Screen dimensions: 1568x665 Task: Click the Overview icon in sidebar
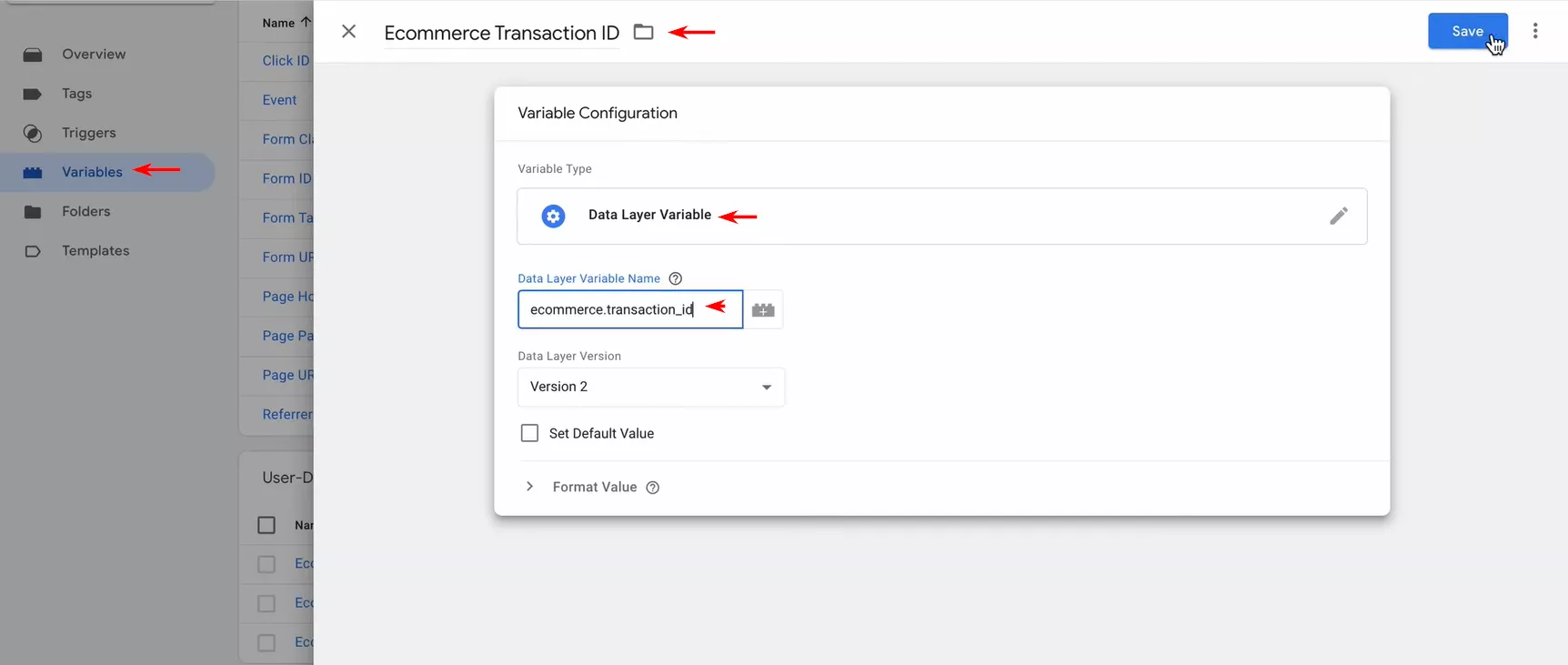[x=33, y=55]
